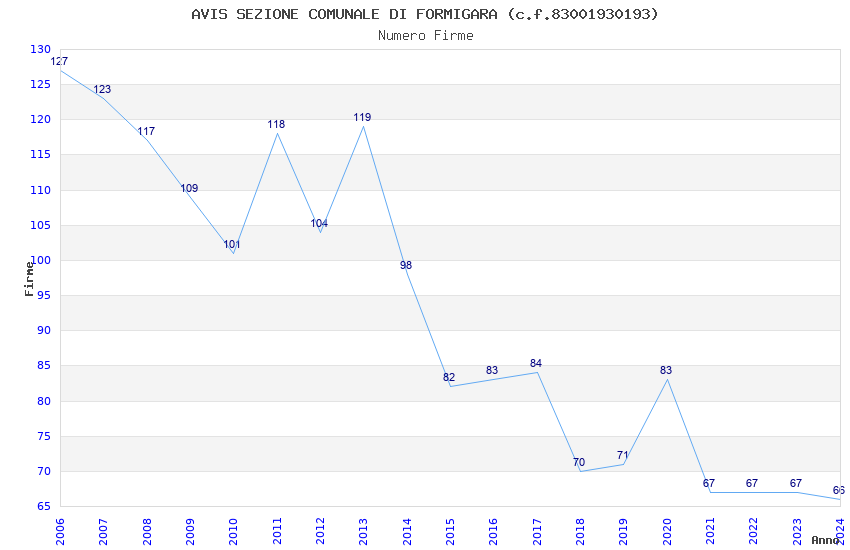The height and width of the screenshot is (550, 850).
Task: Click year 2022 on the x-axis
Action: [x=754, y=532]
